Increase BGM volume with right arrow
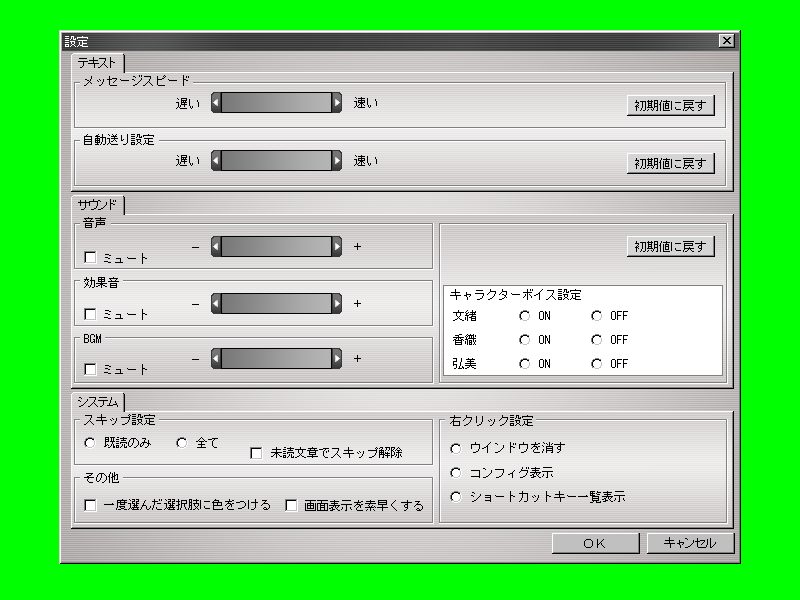Viewport: 800px width, 600px height. point(337,358)
